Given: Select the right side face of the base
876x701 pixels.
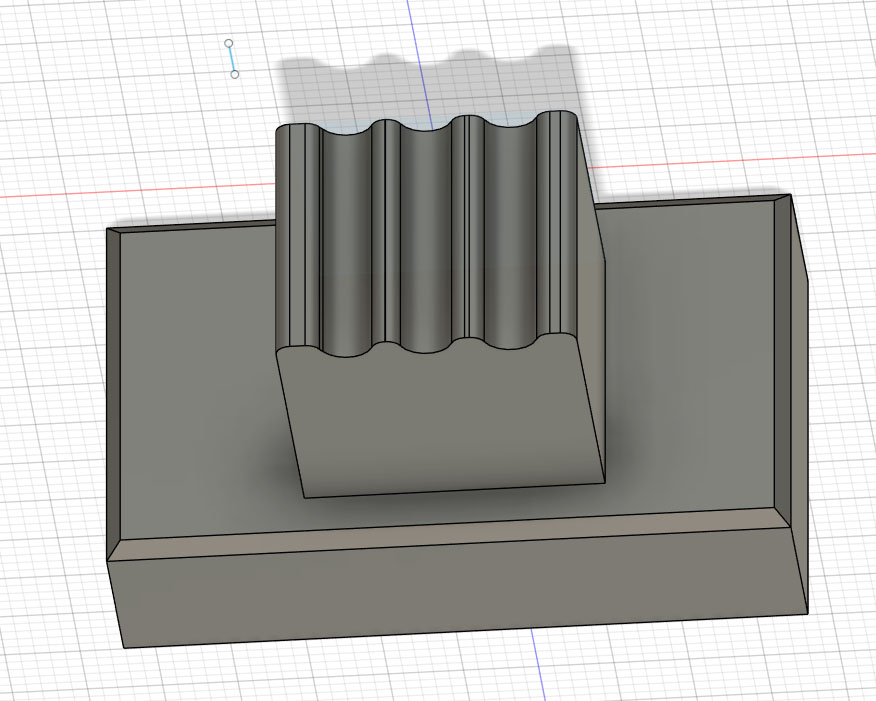Looking at the screenshot, I should (x=797, y=400).
